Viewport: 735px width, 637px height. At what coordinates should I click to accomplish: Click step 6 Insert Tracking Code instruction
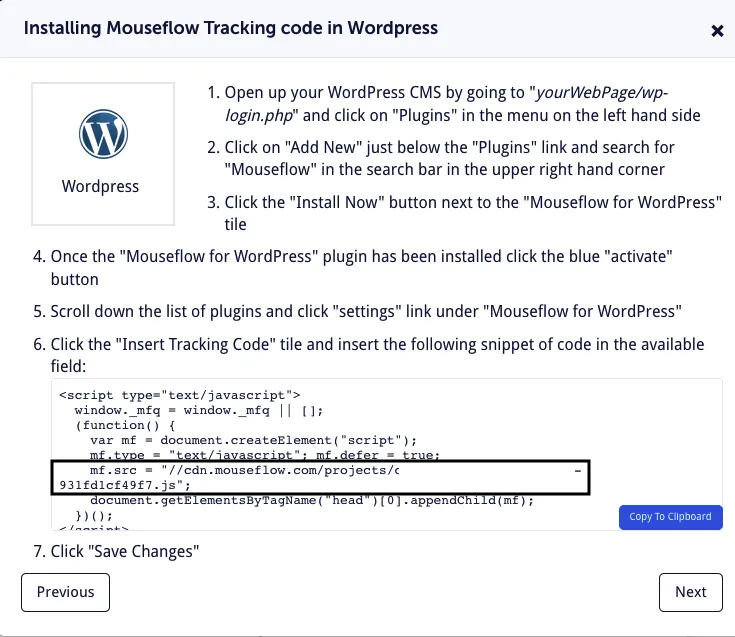tap(368, 355)
